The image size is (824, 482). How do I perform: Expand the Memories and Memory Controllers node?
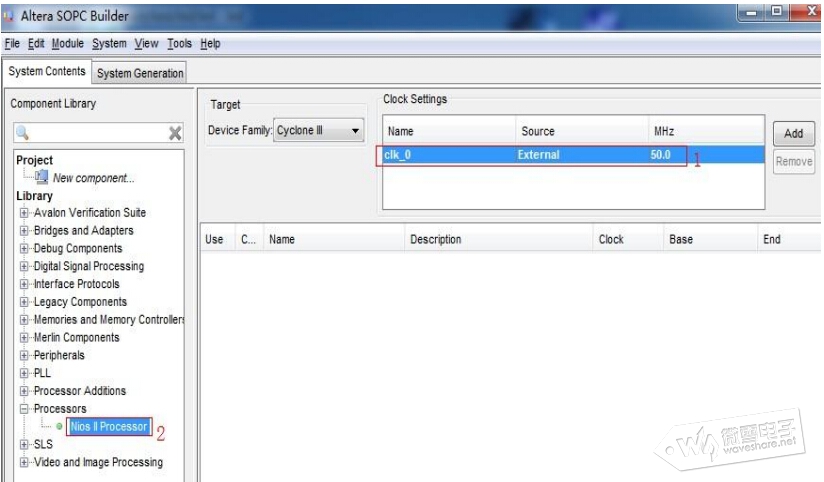coord(24,320)
